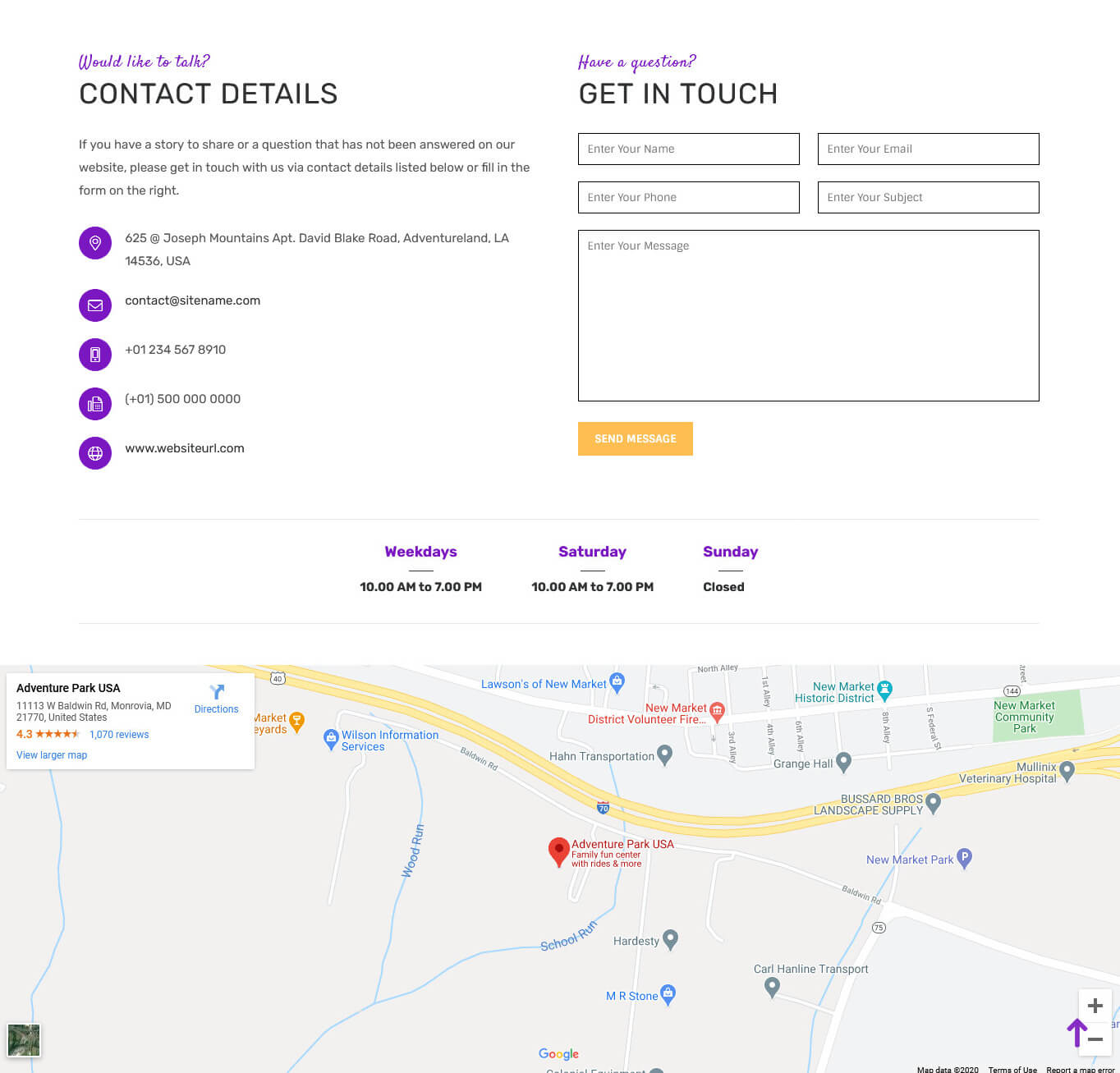Select the Enter Your Subject field

(928, 197)
